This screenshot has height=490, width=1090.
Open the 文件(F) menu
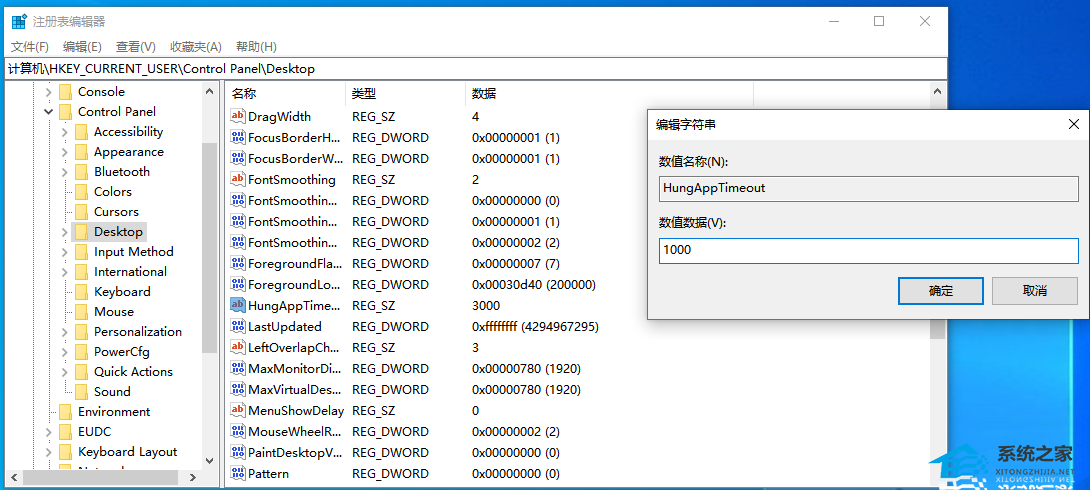click(x=30, y=47)
